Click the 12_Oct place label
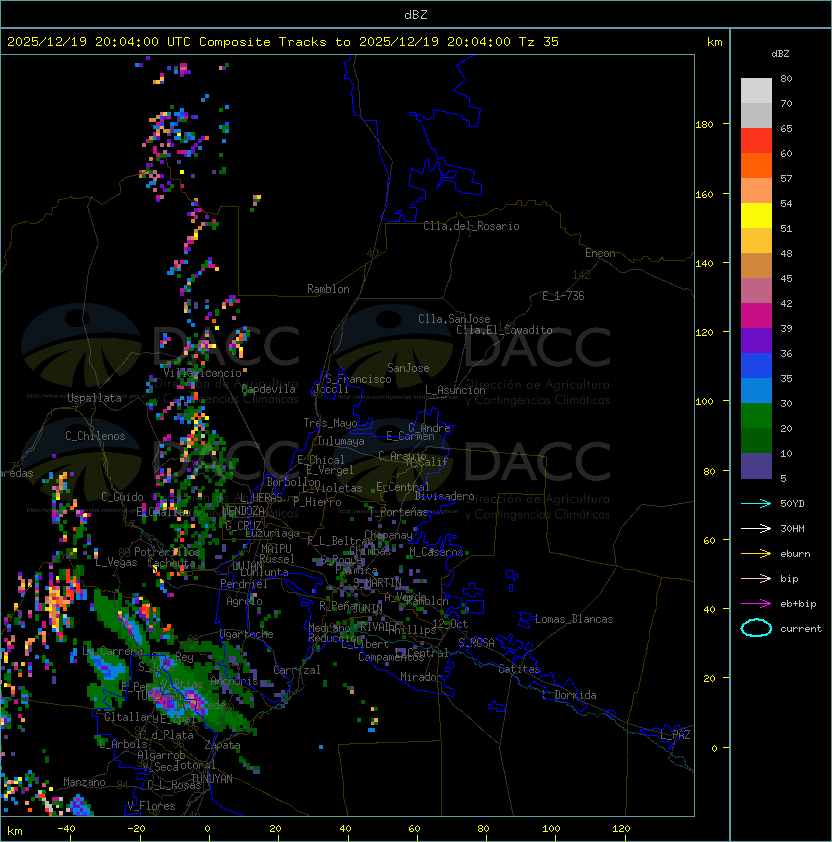 click(x=450, y=623)
